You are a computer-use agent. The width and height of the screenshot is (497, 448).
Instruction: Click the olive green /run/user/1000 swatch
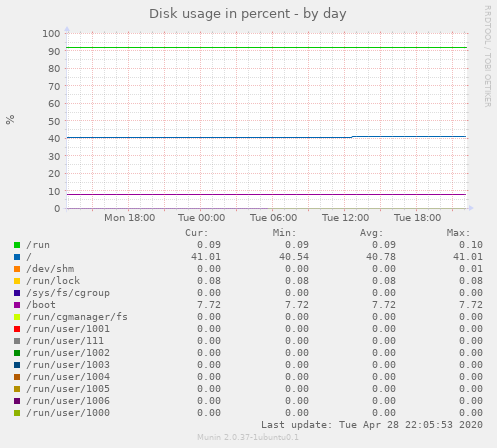[17, 413]
